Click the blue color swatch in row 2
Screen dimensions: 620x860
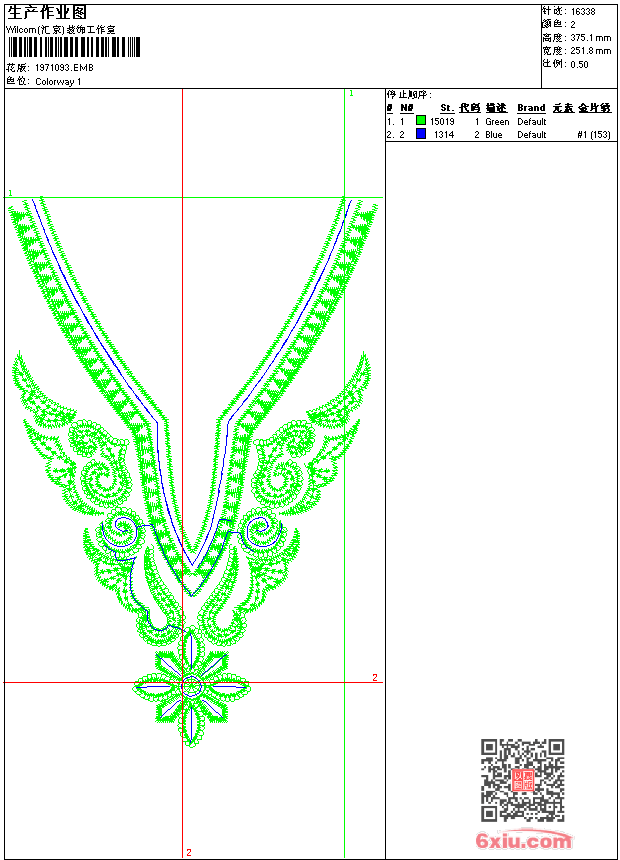click(421, 133)
